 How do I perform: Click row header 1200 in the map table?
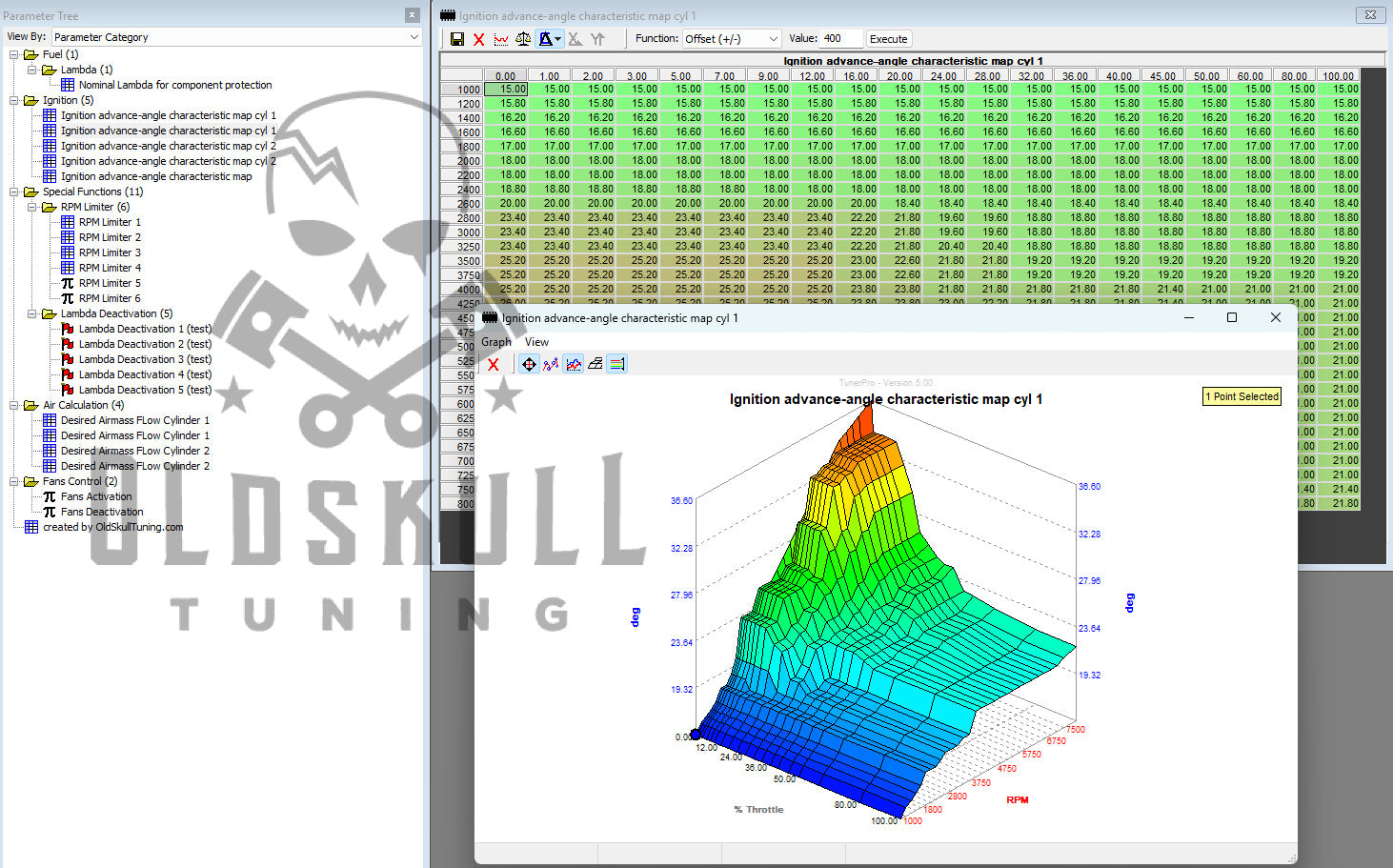462,104
